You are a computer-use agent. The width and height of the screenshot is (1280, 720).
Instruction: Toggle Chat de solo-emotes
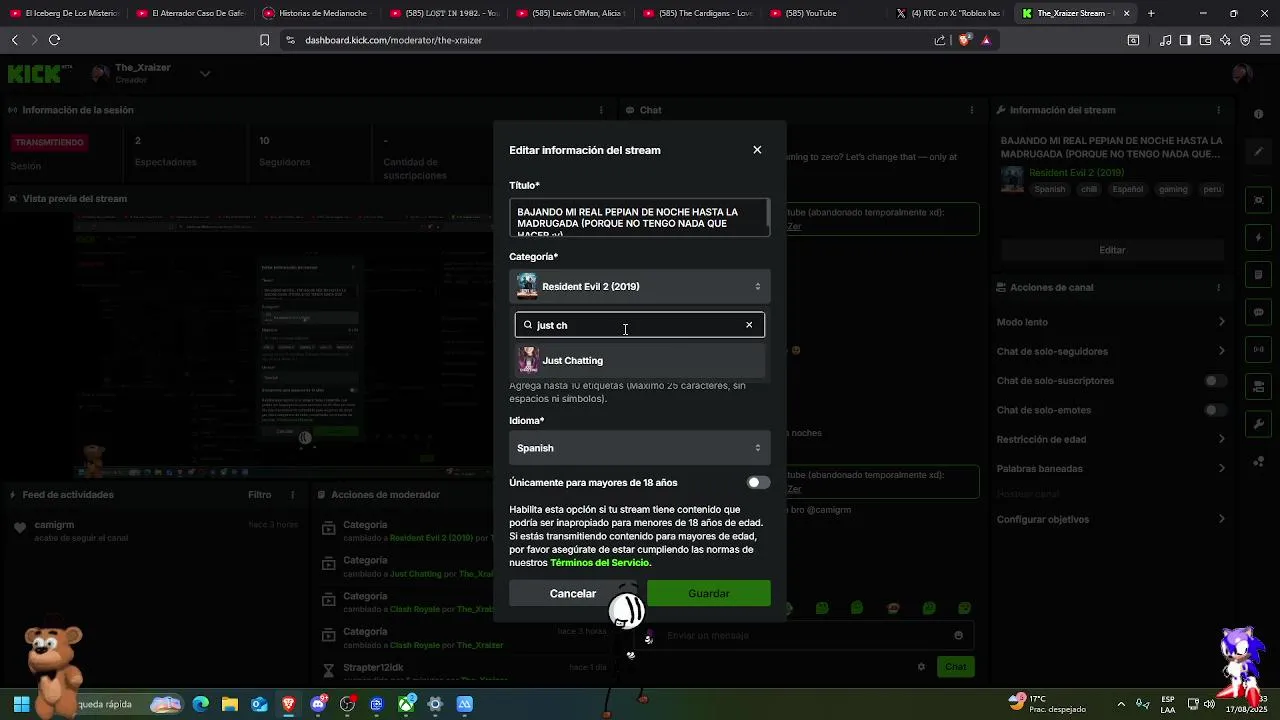(x=1215, y=410)
